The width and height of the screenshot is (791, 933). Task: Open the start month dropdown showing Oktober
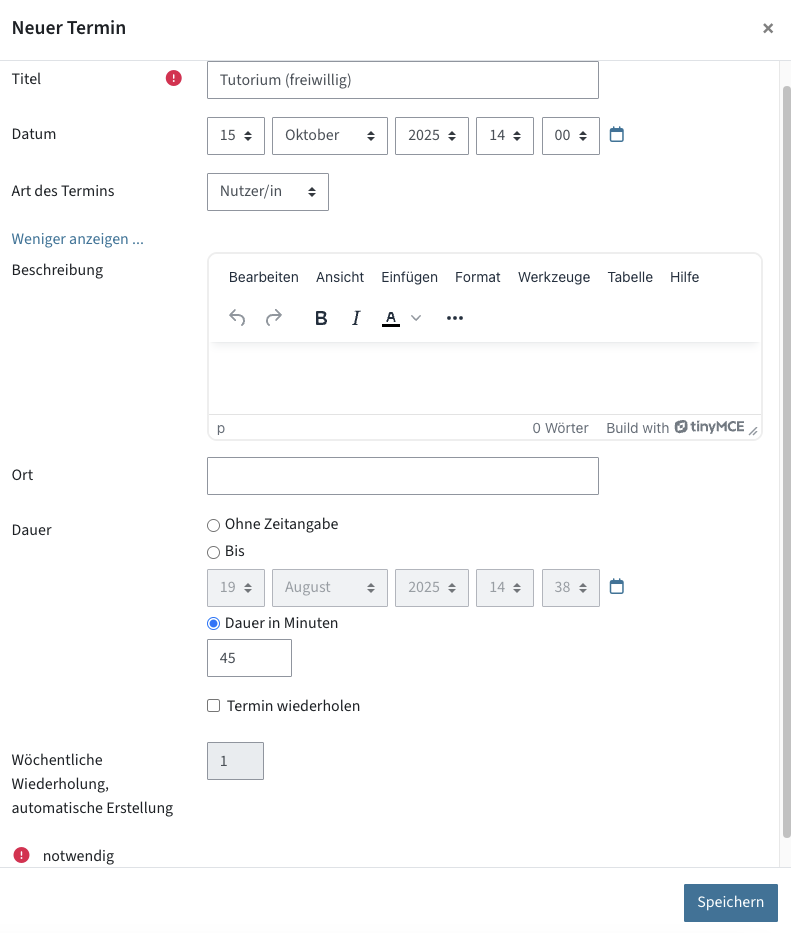click(330, 136)
